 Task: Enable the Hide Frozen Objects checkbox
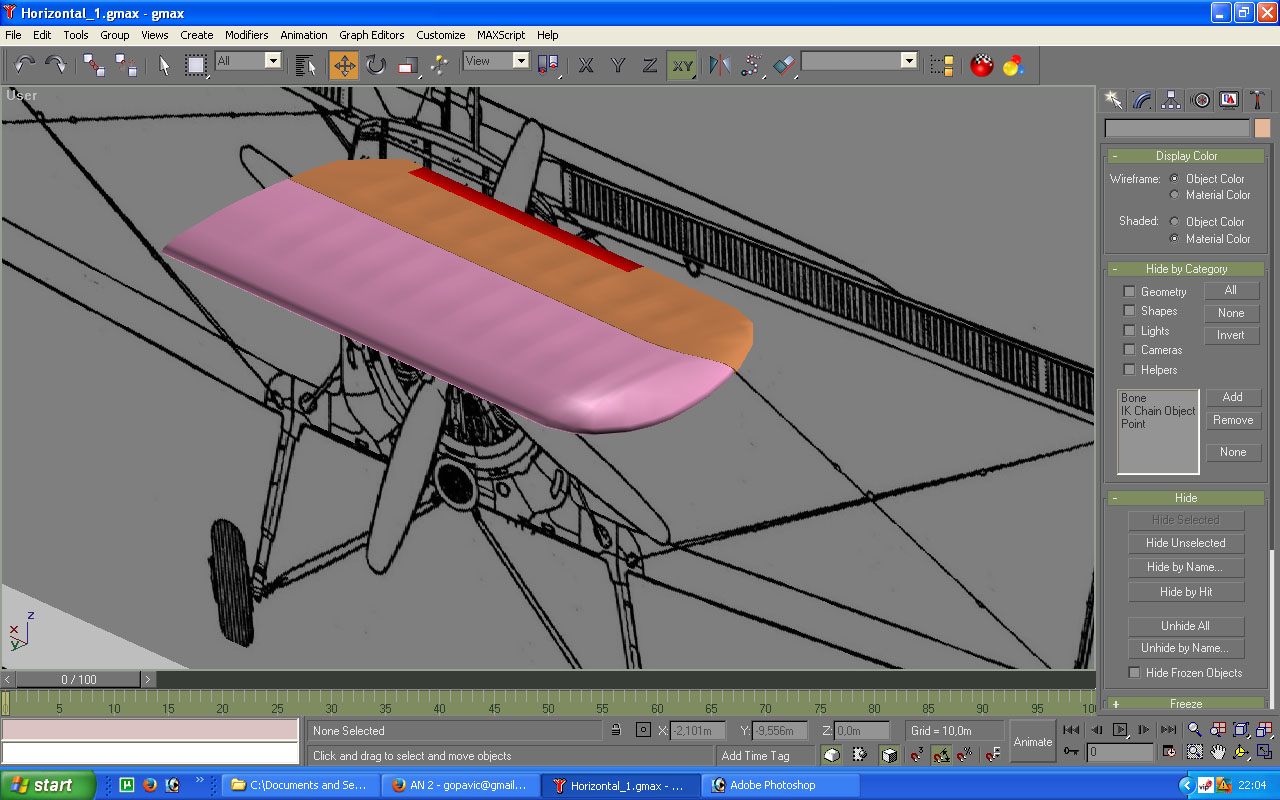point(1134,673)
